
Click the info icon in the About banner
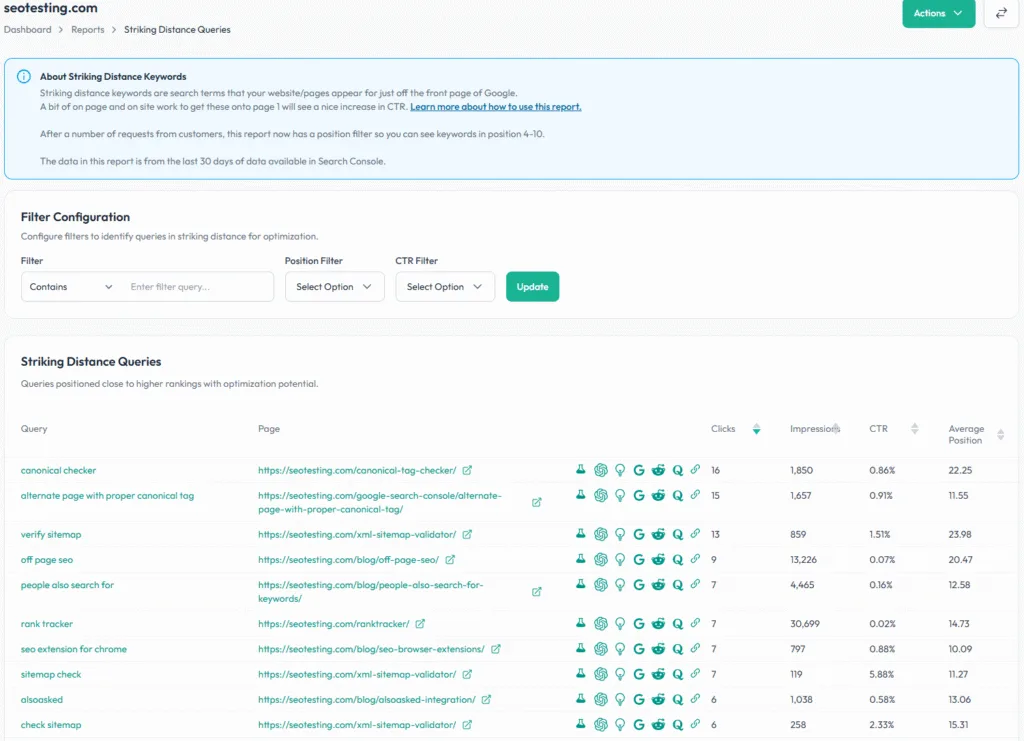point(25,75)
